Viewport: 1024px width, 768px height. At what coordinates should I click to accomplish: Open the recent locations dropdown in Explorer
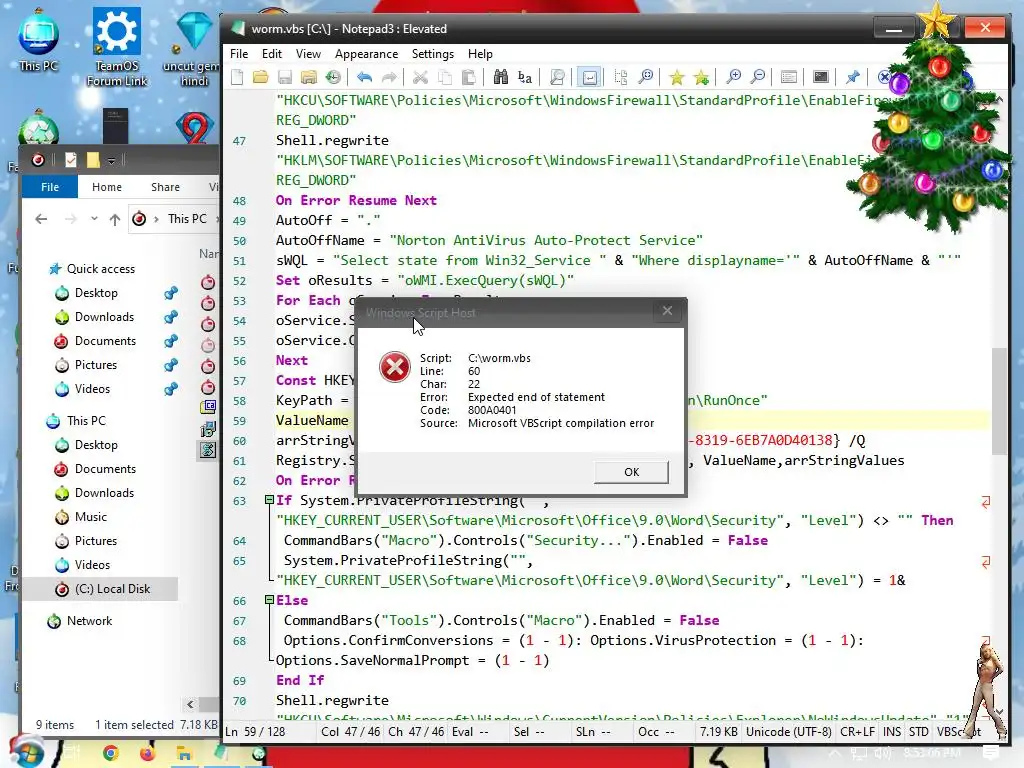94,219
